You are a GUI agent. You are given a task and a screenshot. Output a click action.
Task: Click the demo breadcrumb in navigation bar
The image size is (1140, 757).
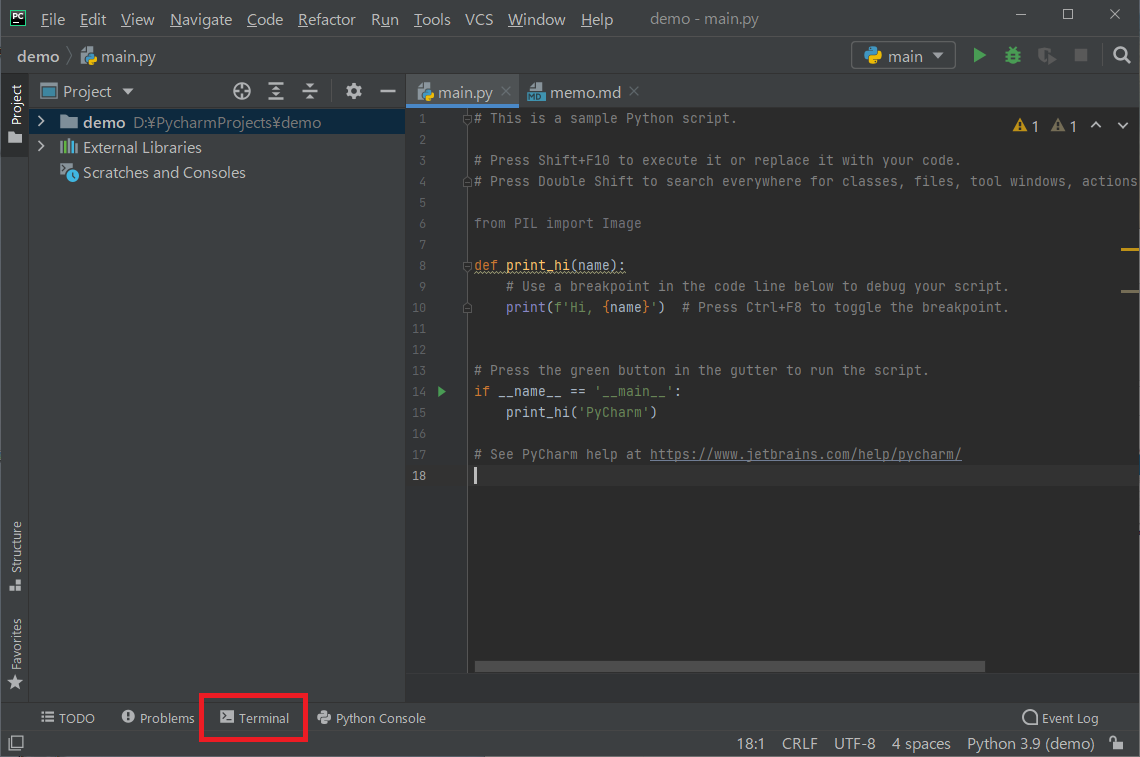[38, 56]
